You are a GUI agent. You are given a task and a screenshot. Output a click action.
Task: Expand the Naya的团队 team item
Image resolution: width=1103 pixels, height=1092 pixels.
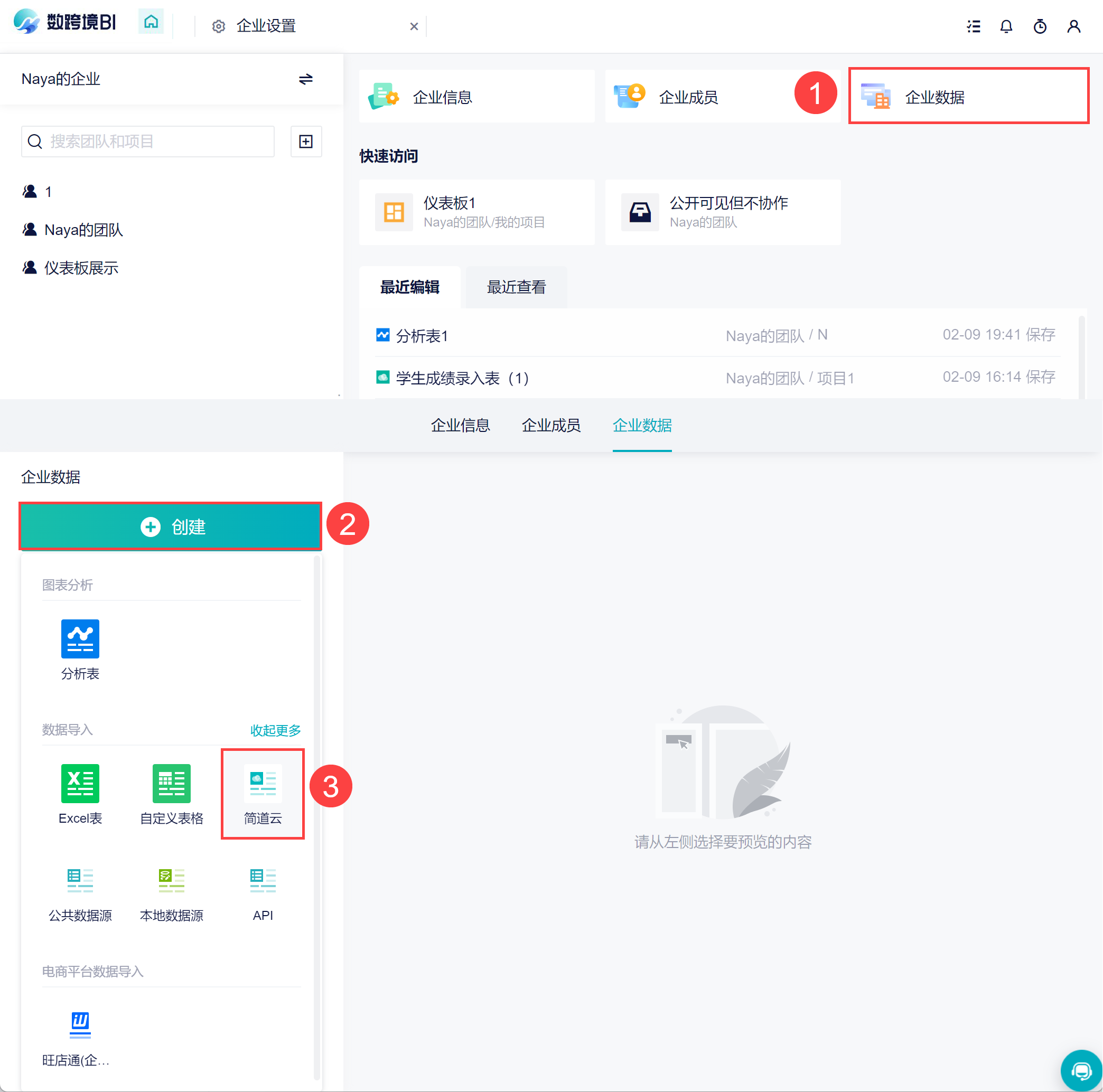[x=83, y=230]
